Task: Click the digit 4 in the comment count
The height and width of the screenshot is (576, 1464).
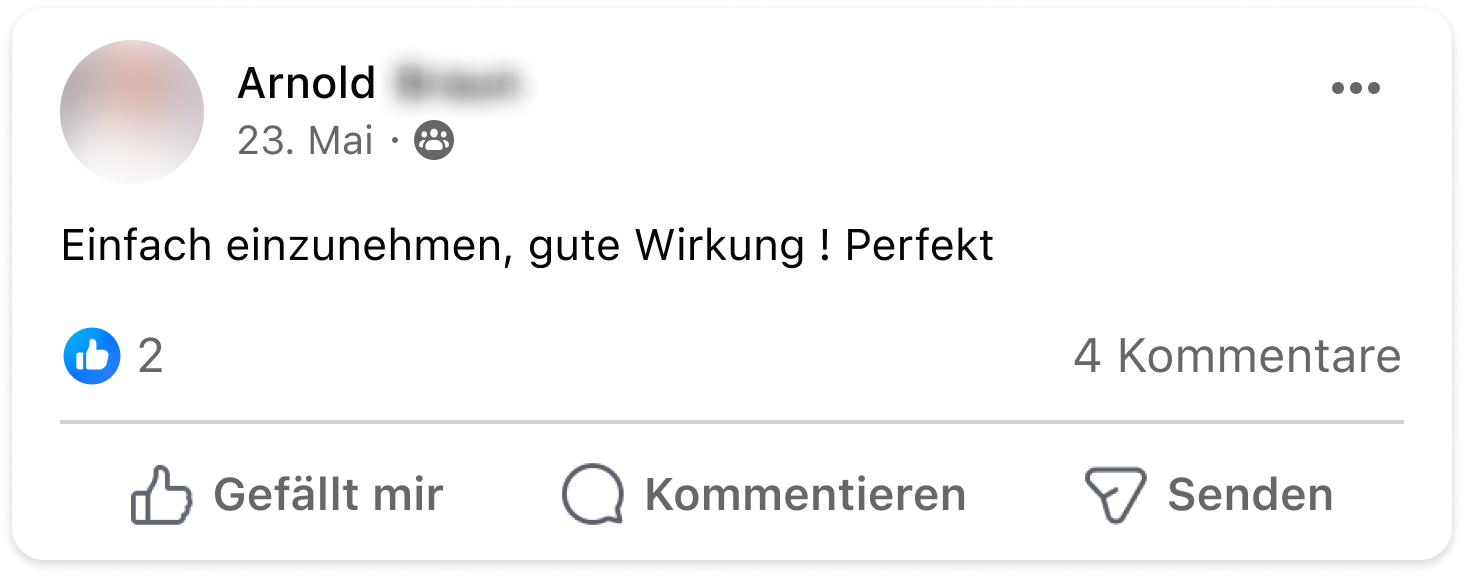Action: coord(1087,356)
